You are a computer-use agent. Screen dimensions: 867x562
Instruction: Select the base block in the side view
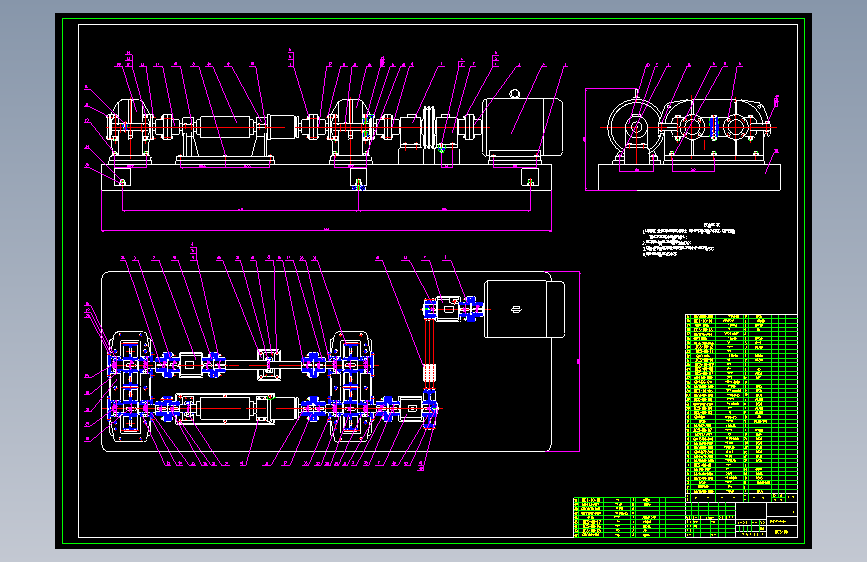coord(690,177)
